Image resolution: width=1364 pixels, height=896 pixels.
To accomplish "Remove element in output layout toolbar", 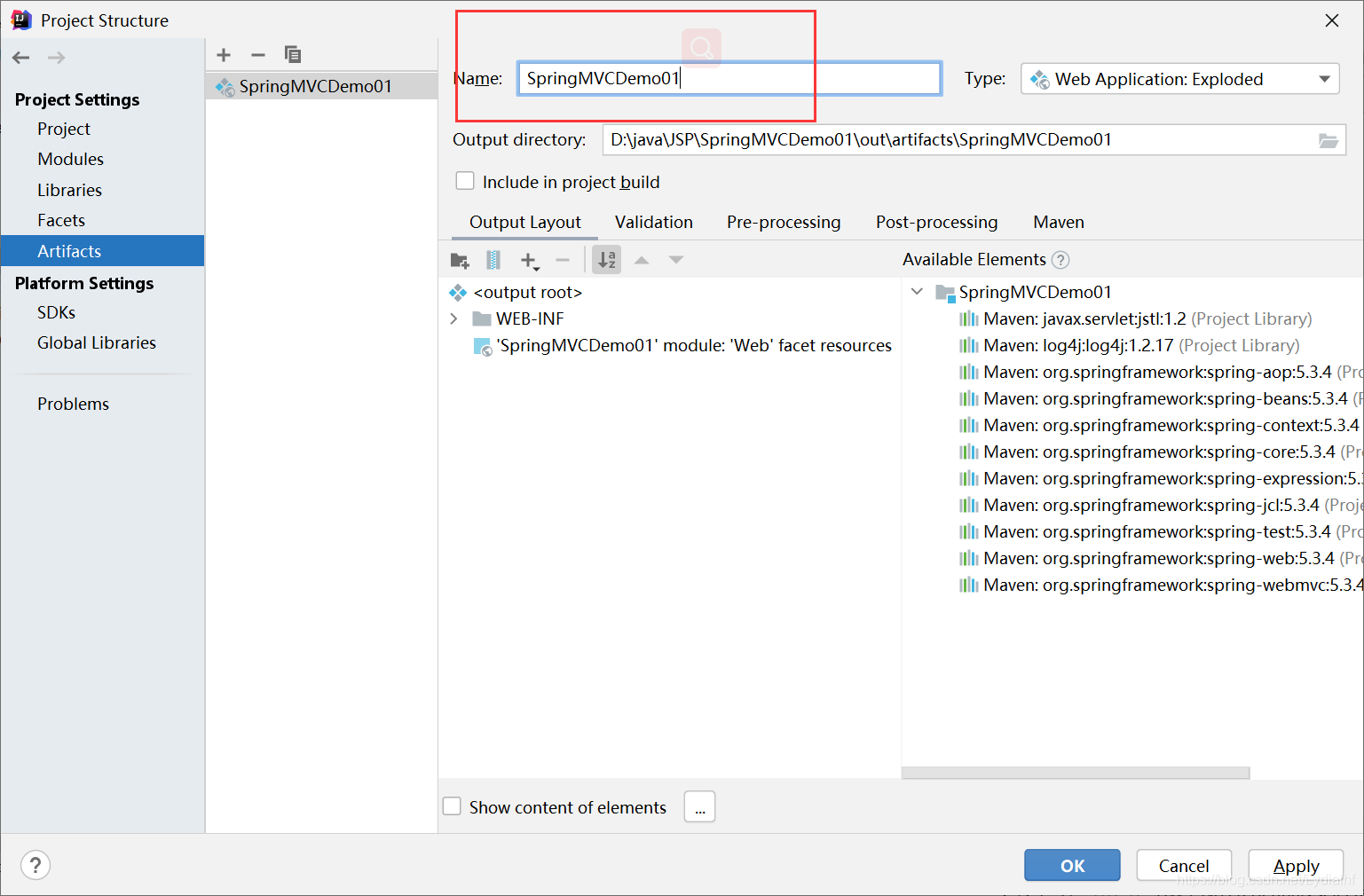I will (563, 260).
